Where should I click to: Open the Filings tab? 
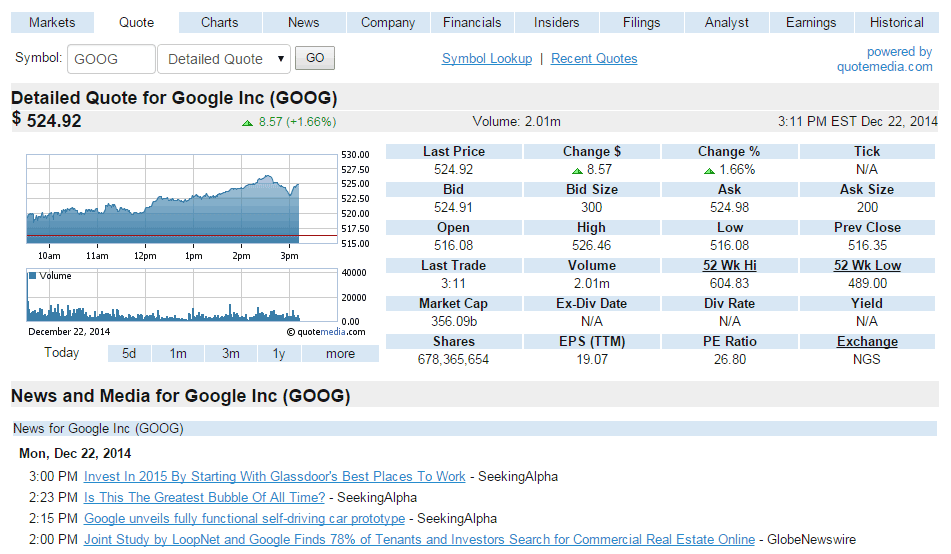pyautogui.click(x=641, y=22)
